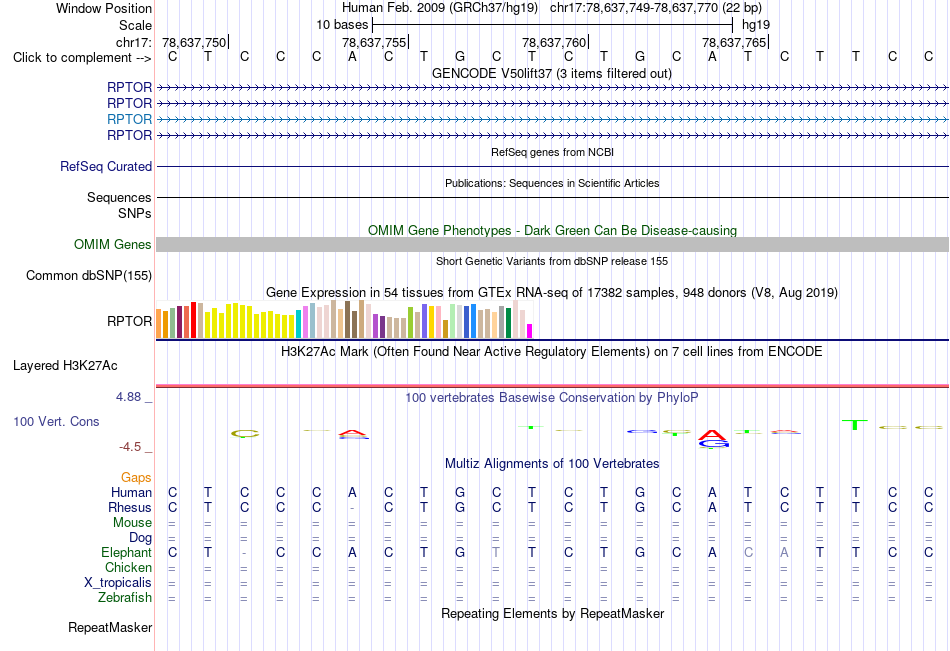This screenshot has height=651, width=950.
Task: Click the large red A conservation logo
Action: point(712,435)
